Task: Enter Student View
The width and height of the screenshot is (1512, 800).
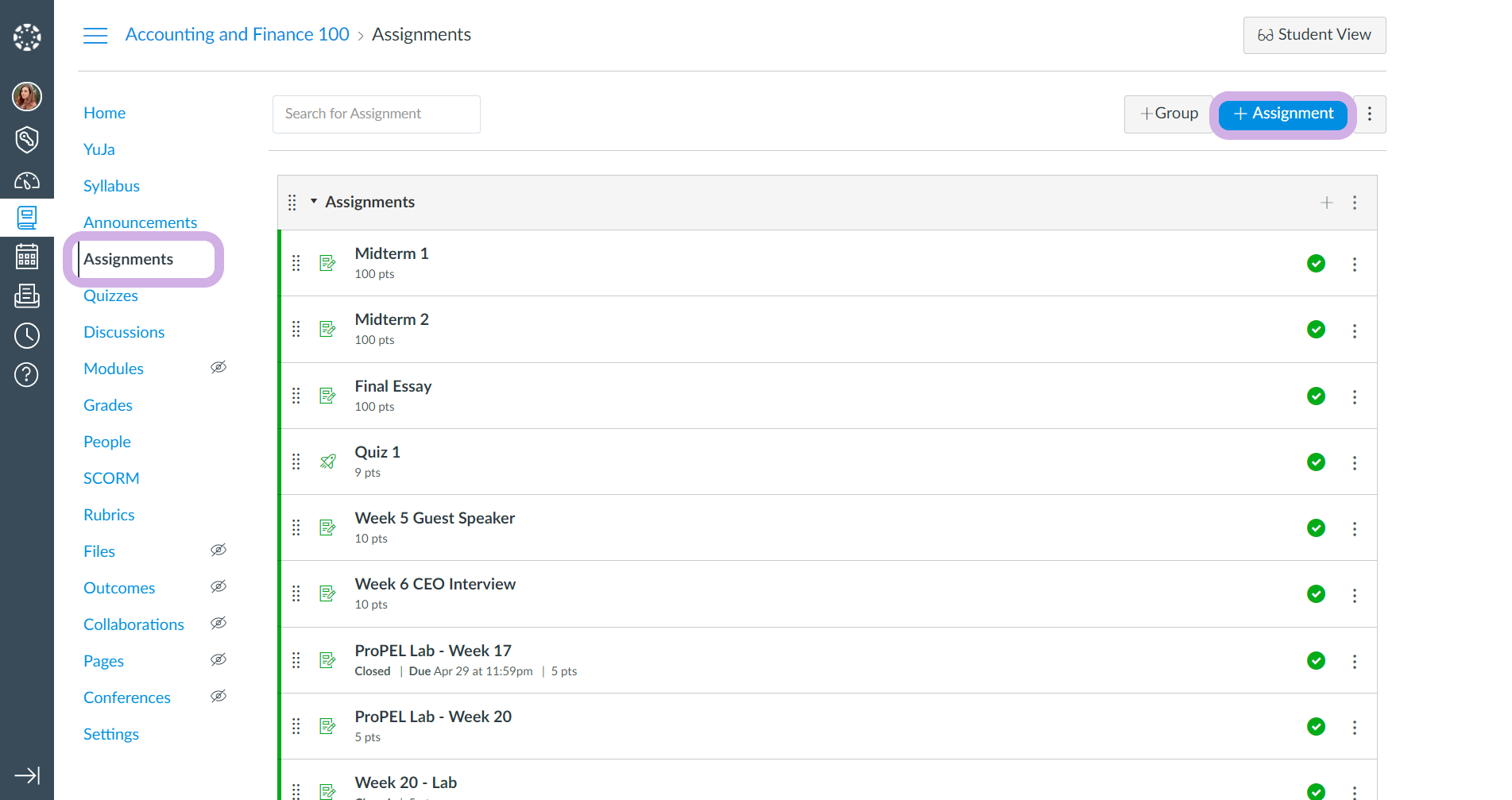Action: tap(1314, 35)
